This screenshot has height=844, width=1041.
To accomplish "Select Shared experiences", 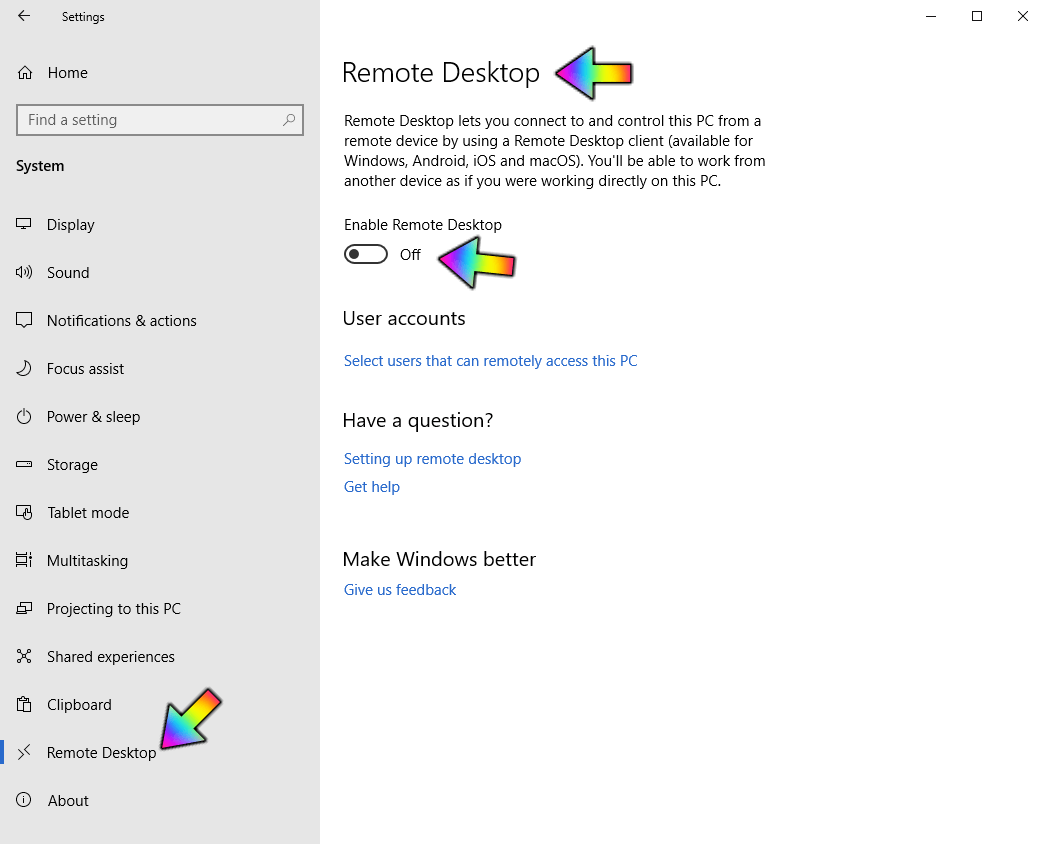I will [x=159, y=656].
